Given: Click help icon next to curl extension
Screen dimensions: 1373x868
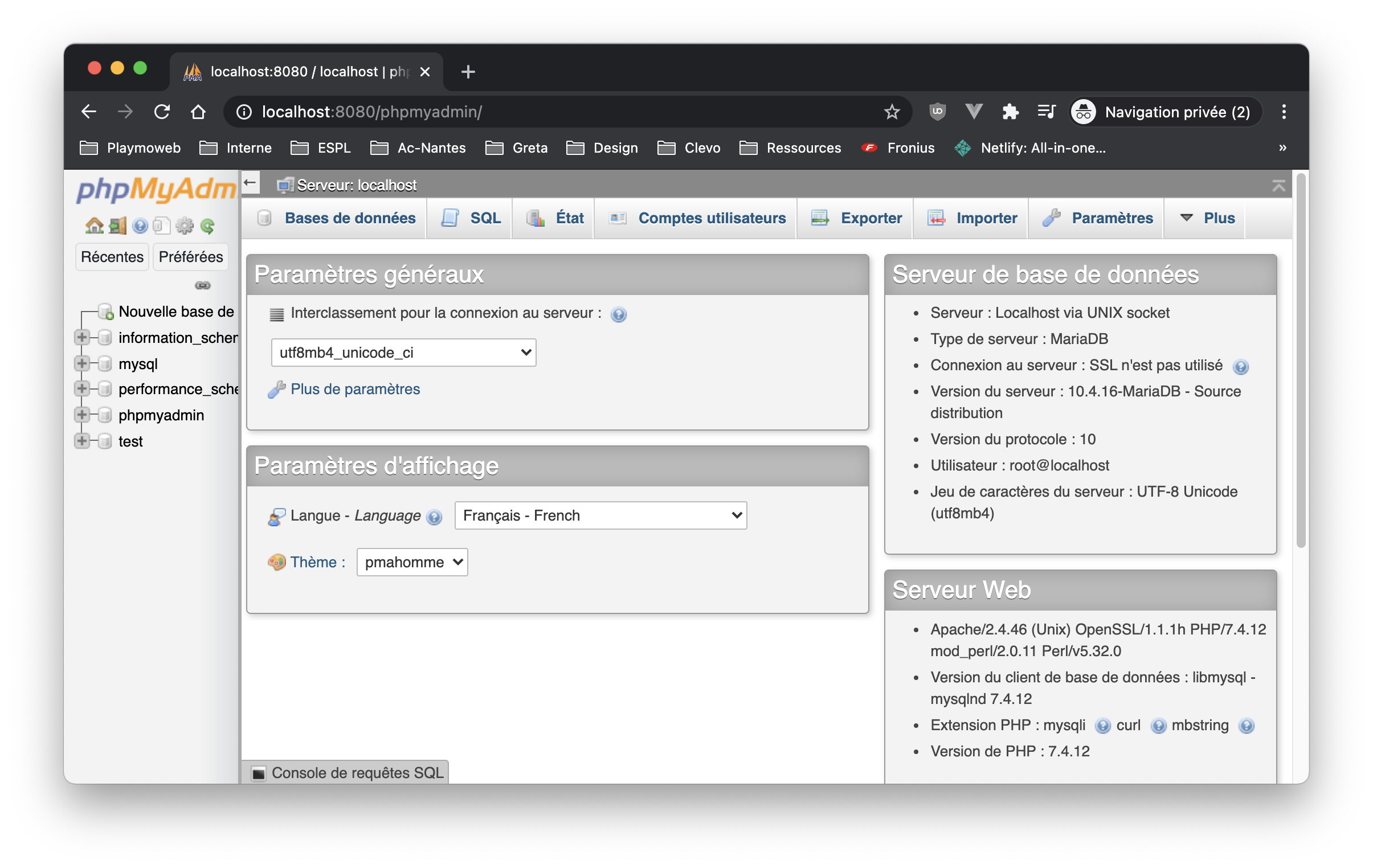Looking at the screenshot, I should coord(1159,726).
